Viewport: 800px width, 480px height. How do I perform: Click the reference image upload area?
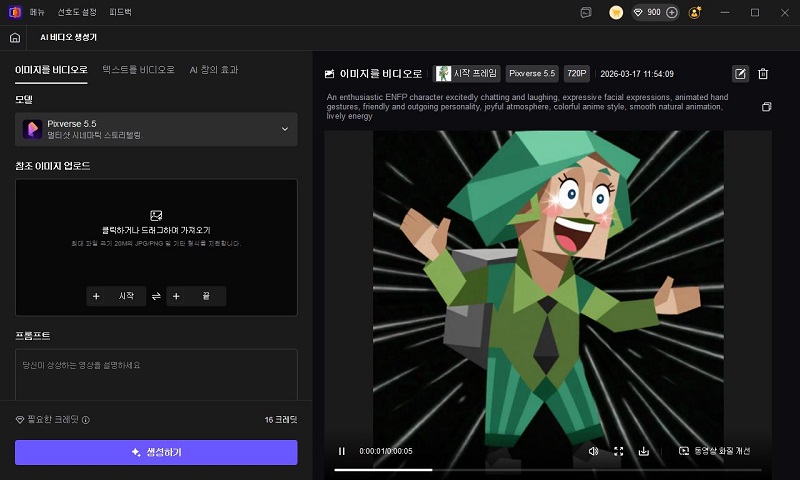click(x=156, y=247)
